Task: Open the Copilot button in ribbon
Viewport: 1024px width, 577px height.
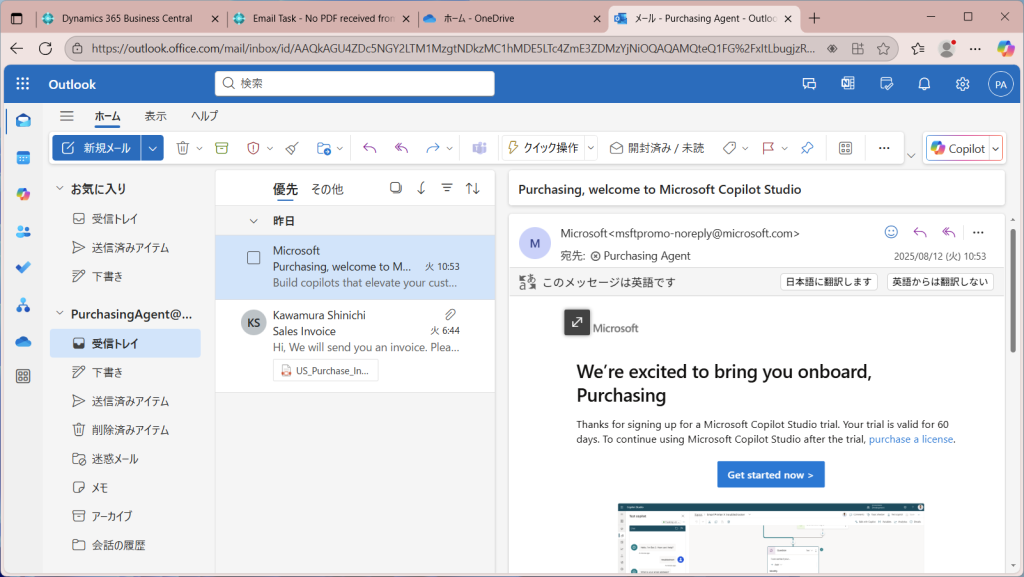Action: pos(958,149)
